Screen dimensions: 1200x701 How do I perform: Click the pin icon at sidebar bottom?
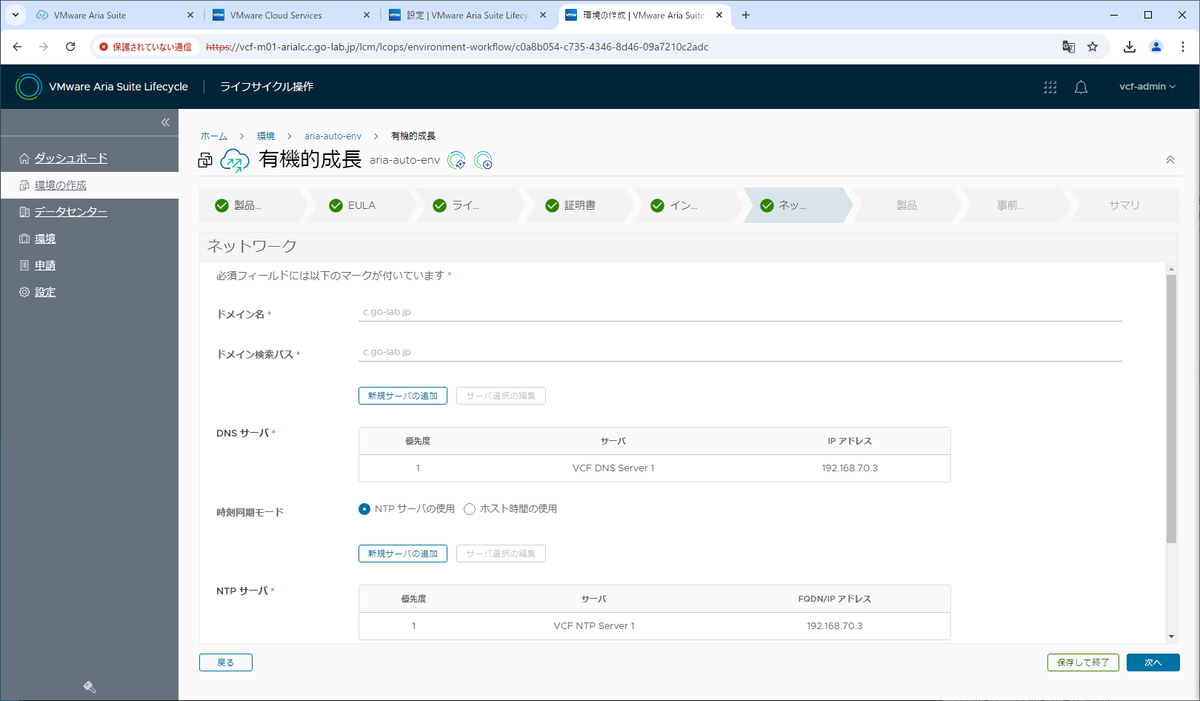coord(89,686)
